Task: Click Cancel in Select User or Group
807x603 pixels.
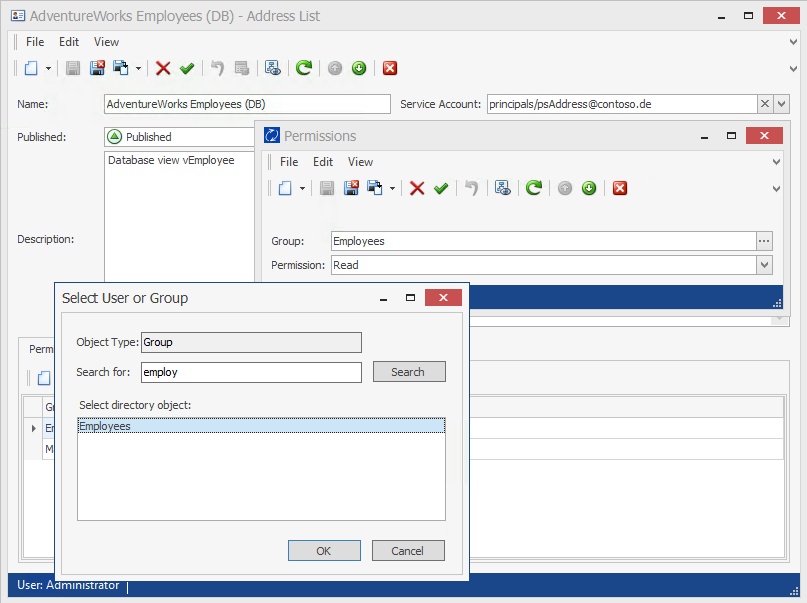Action: [408, 551]
